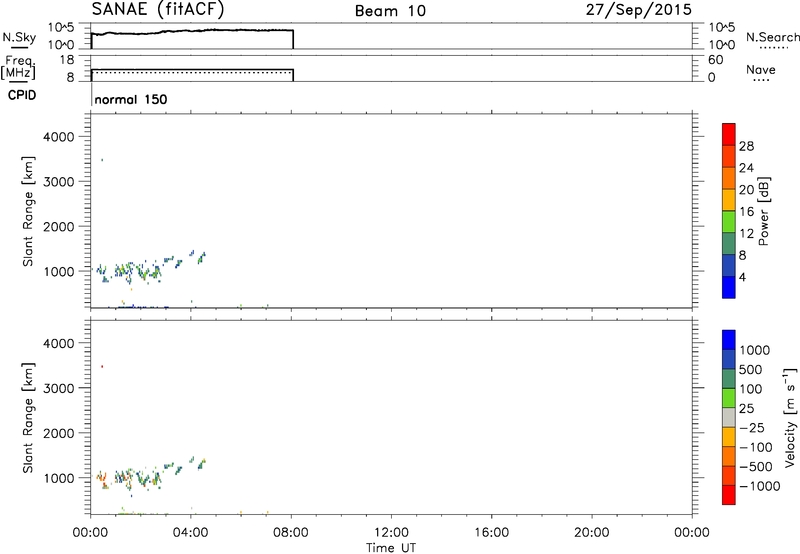Screen dimensions: 800x554
Task: Click the isolated red echo in velocity panel
Action: pyautogui.click(x=102, y=366)
